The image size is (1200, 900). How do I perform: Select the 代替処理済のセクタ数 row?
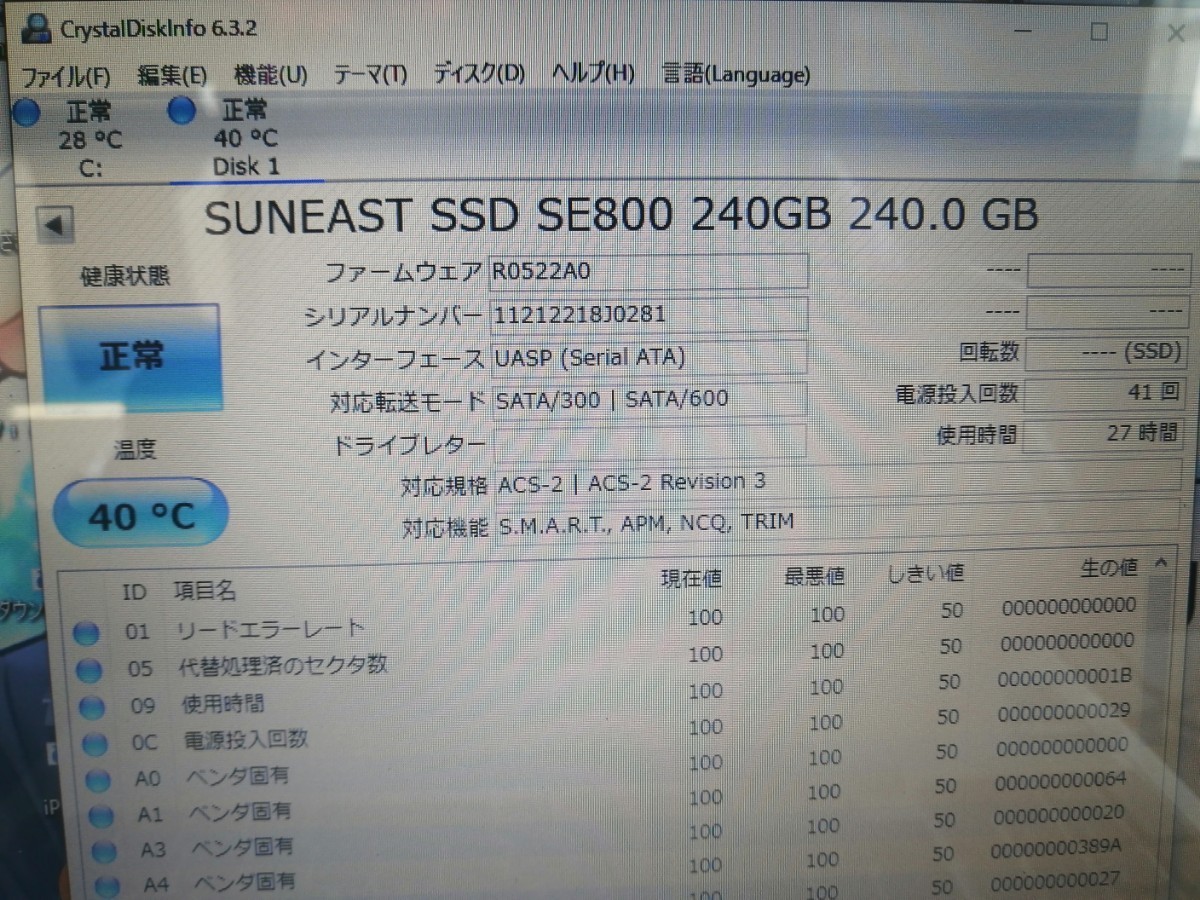point(607,658)
